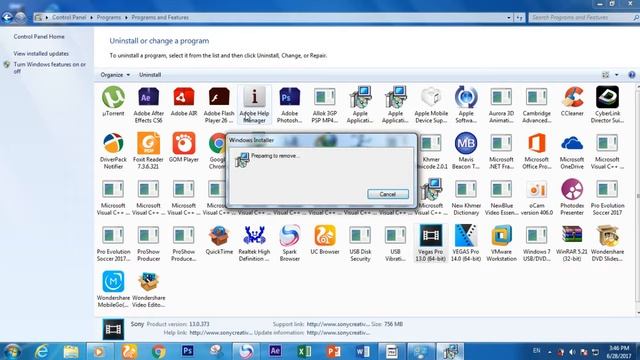The height and width of the screenshot is (360, 640).
Task: Select CyberLink Director Suite entry
Action: click(607, 104)
